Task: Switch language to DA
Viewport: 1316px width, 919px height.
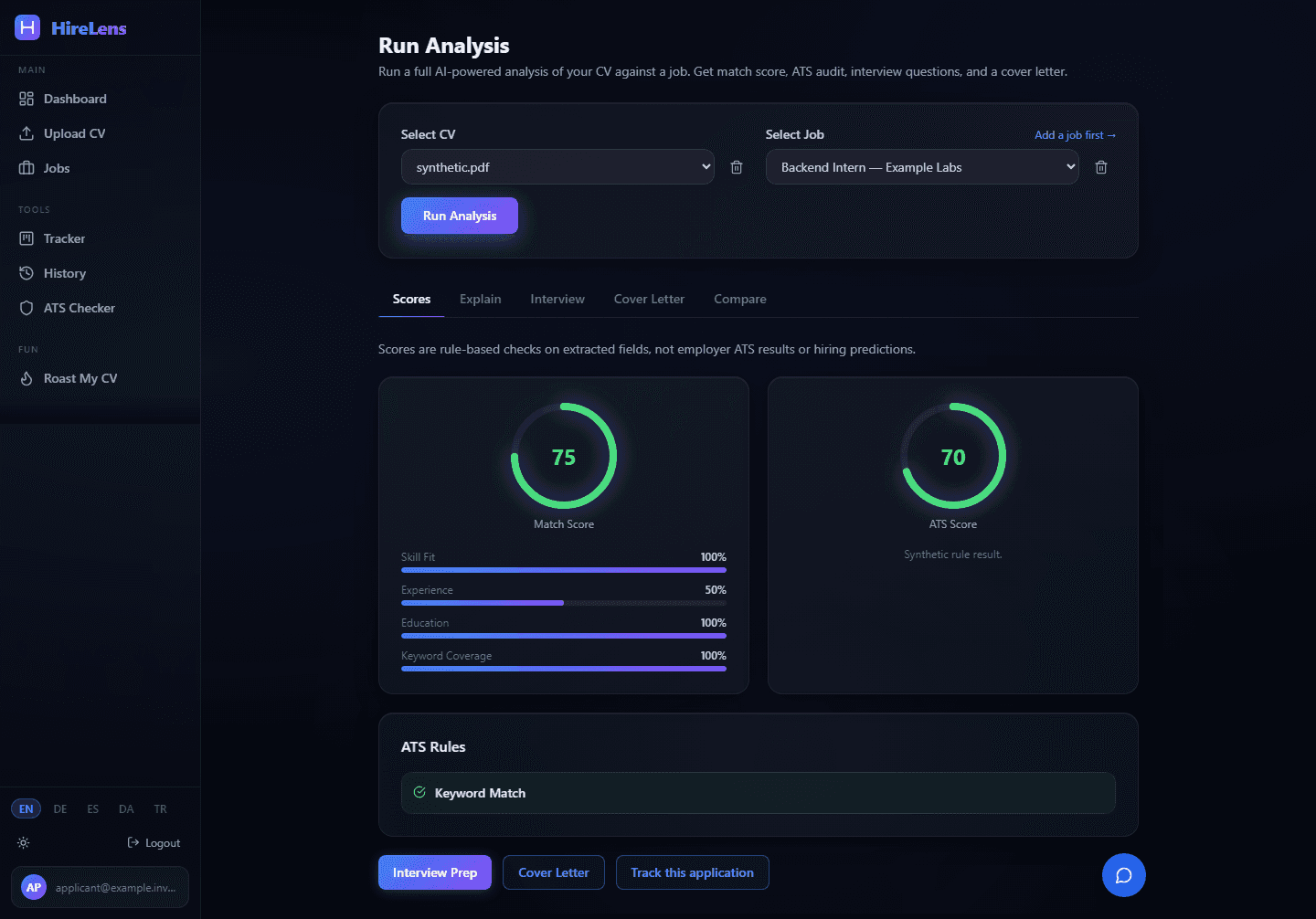Action: click(x=126, y=808)
